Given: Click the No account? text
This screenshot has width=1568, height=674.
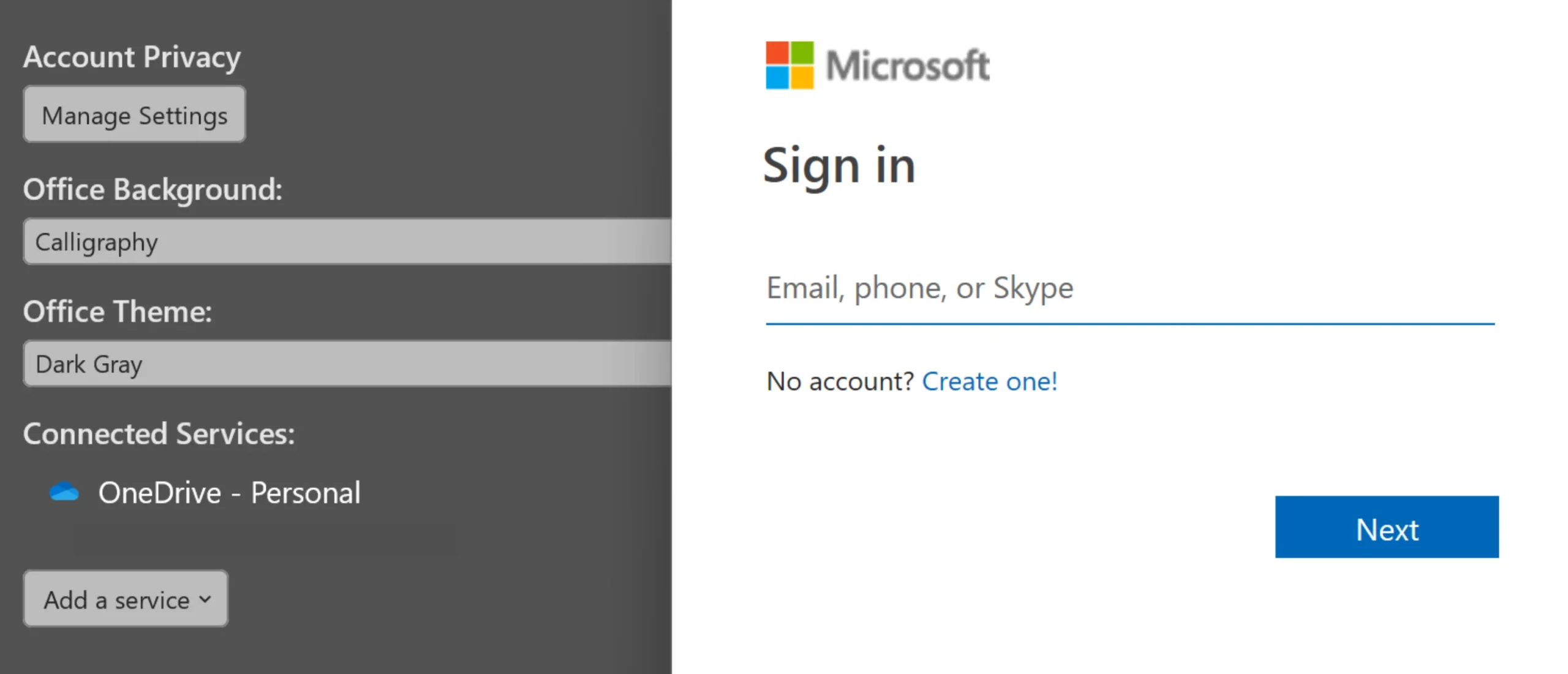Looking at the screenshot, I should (x=840, y=381).
